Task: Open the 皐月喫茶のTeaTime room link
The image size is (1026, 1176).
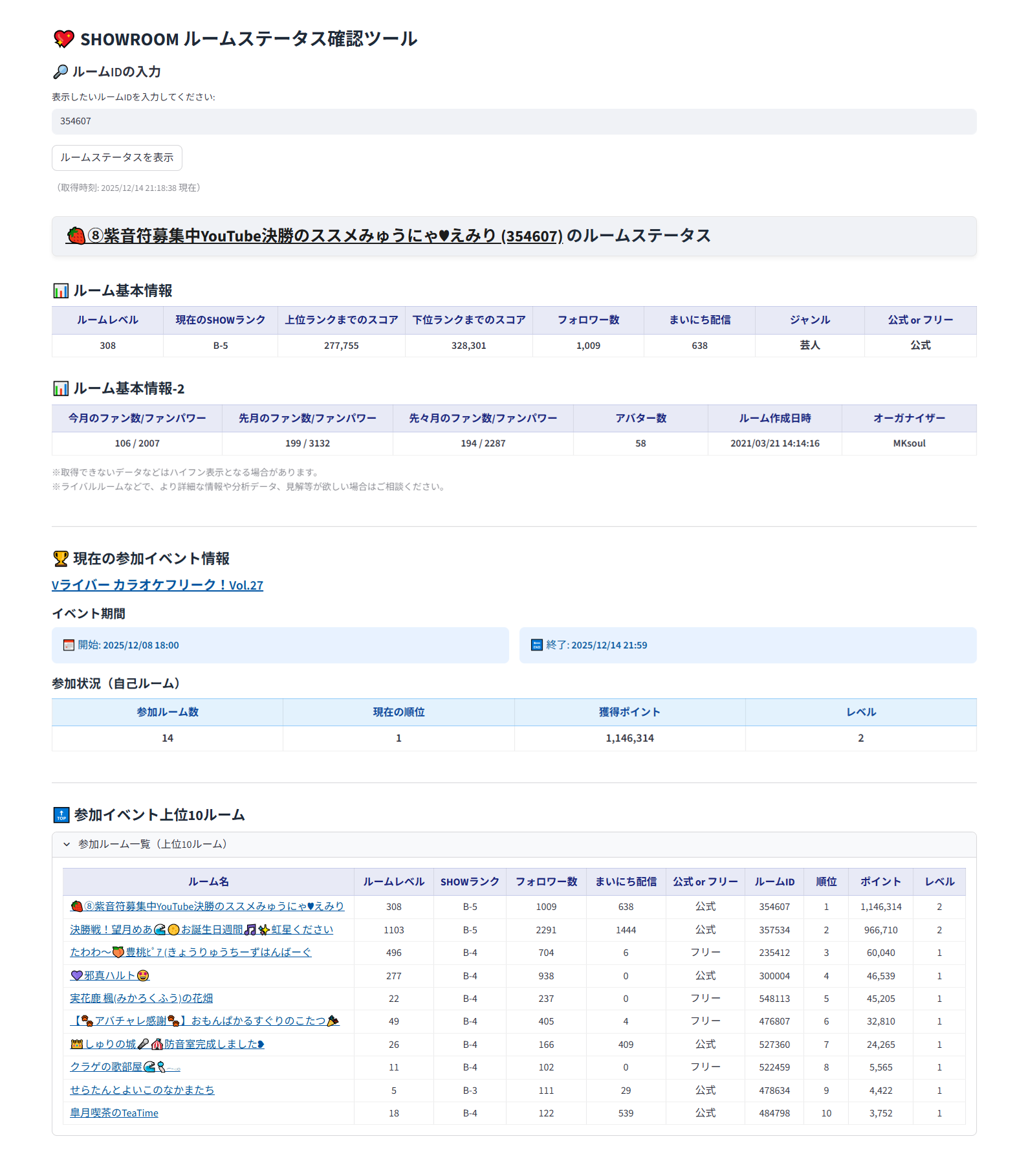Action: coord(114,1113)
